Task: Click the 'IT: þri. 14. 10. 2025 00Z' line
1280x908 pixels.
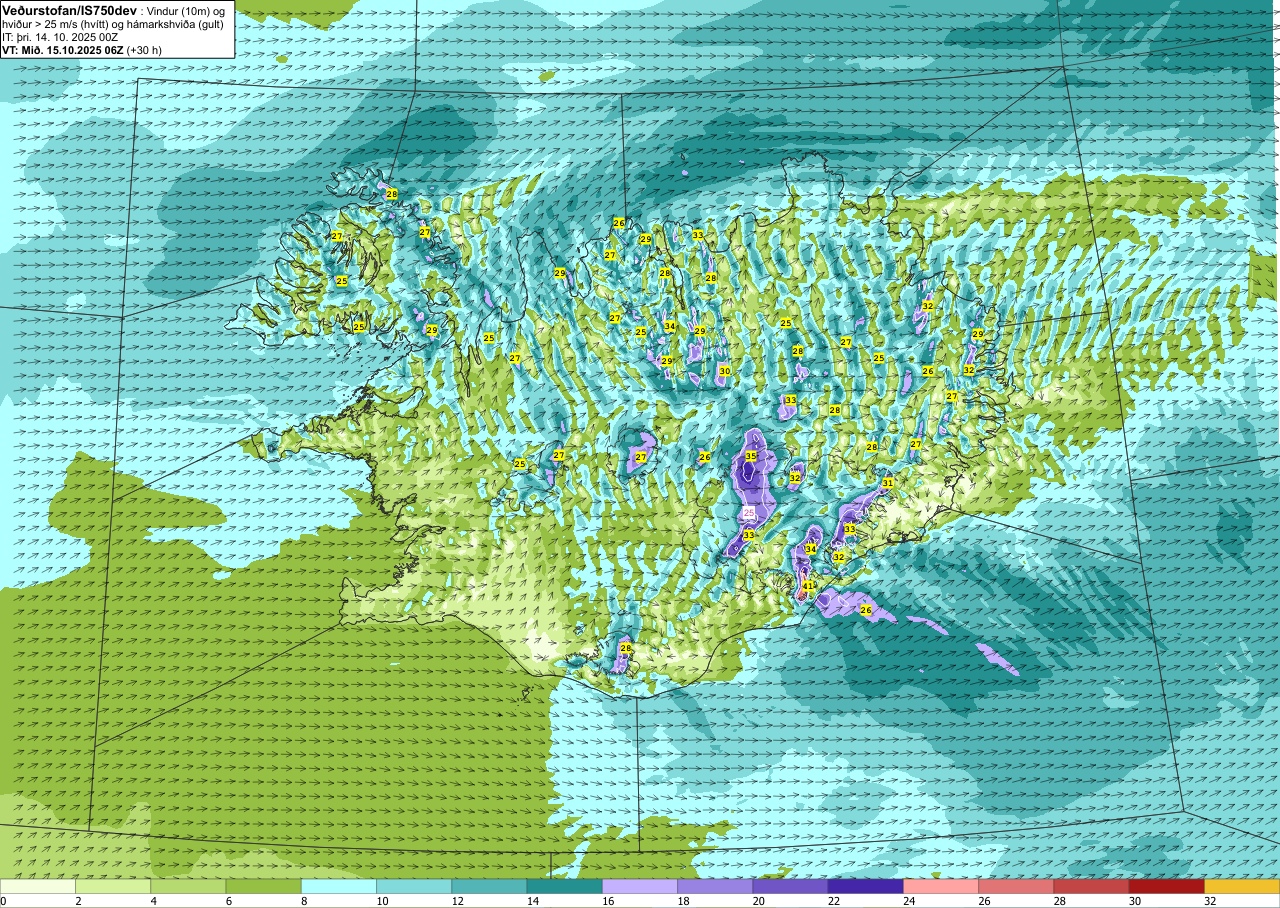Action: click(x=60, y=37)
